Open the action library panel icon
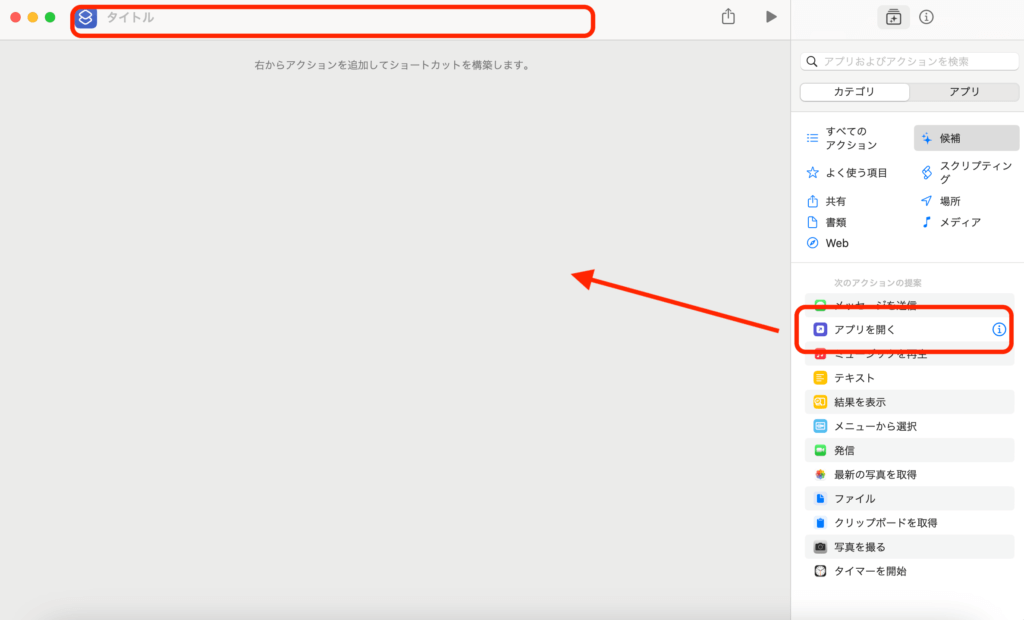 tap(893, 17)
